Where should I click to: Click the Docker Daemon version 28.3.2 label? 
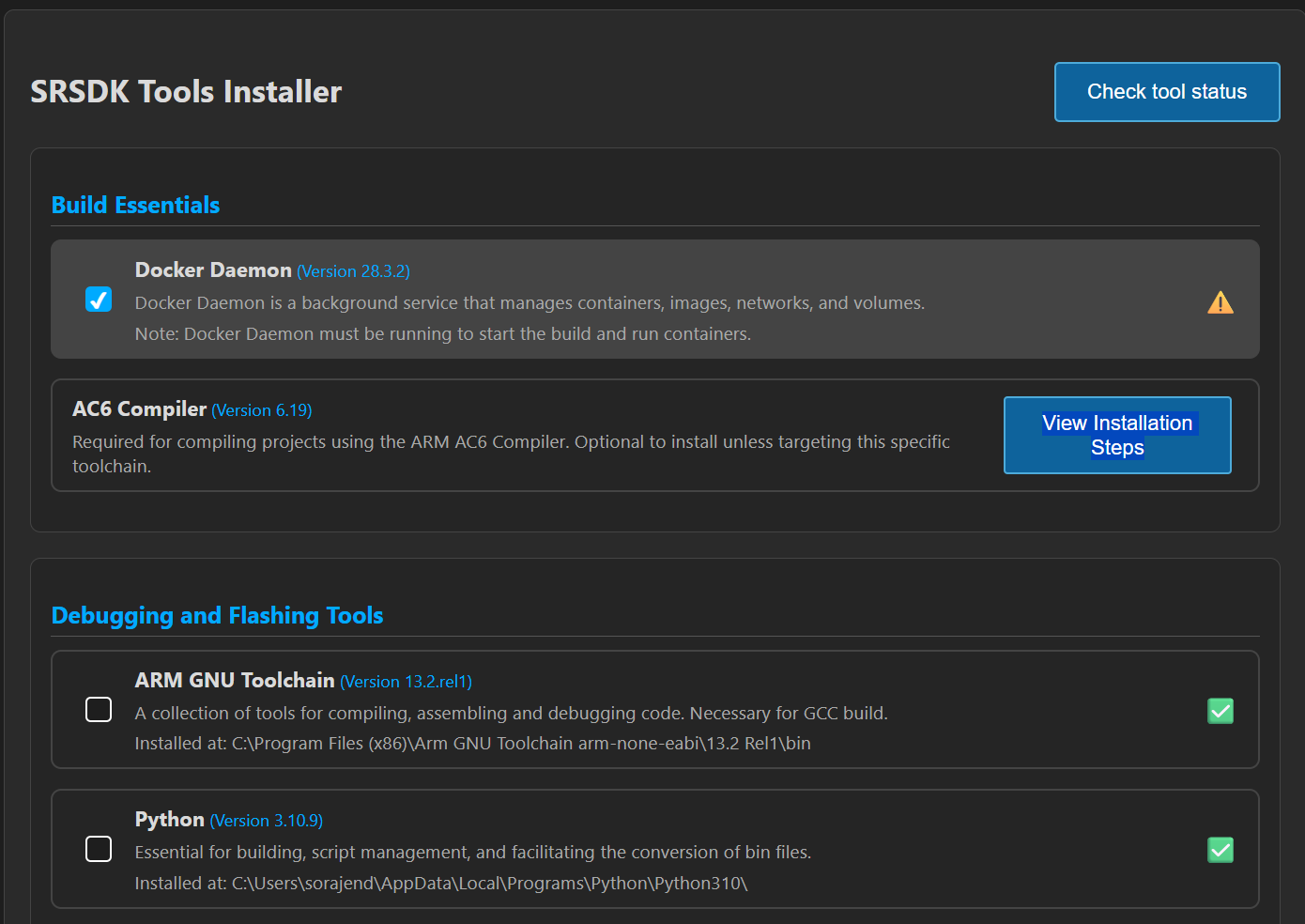(353, 271)
